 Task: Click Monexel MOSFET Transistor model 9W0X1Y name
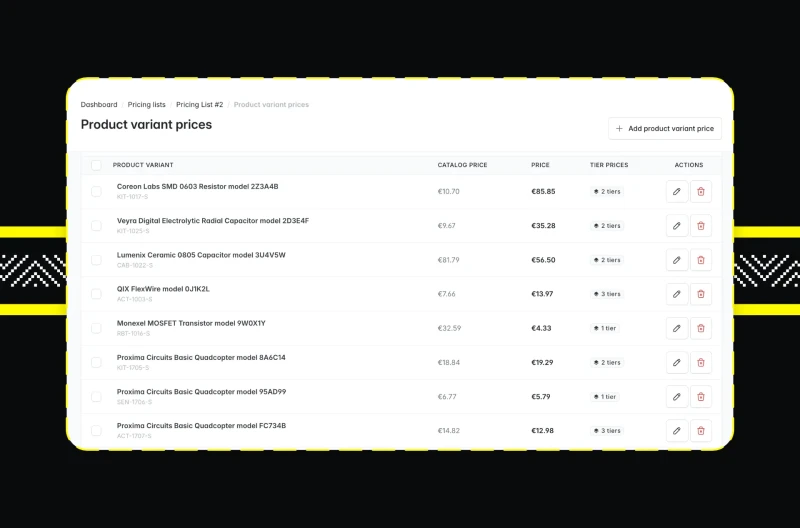click(191, 323)
